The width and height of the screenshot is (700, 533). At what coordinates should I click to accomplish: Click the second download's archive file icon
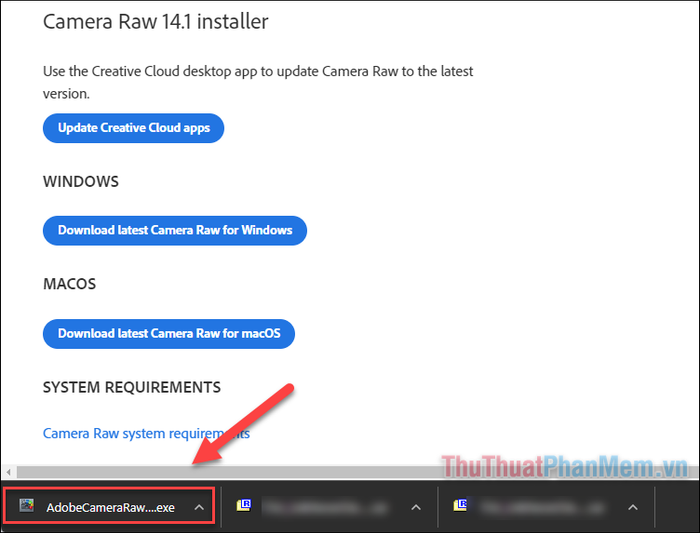tap(244, 505)
